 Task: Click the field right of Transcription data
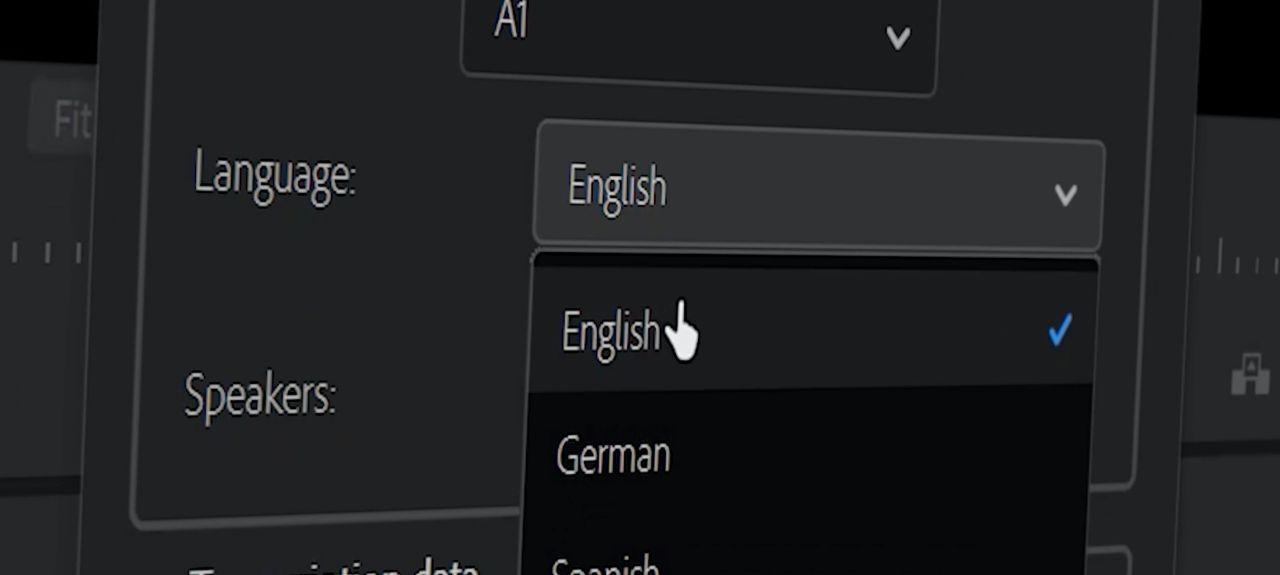[x=1108, y=562]
